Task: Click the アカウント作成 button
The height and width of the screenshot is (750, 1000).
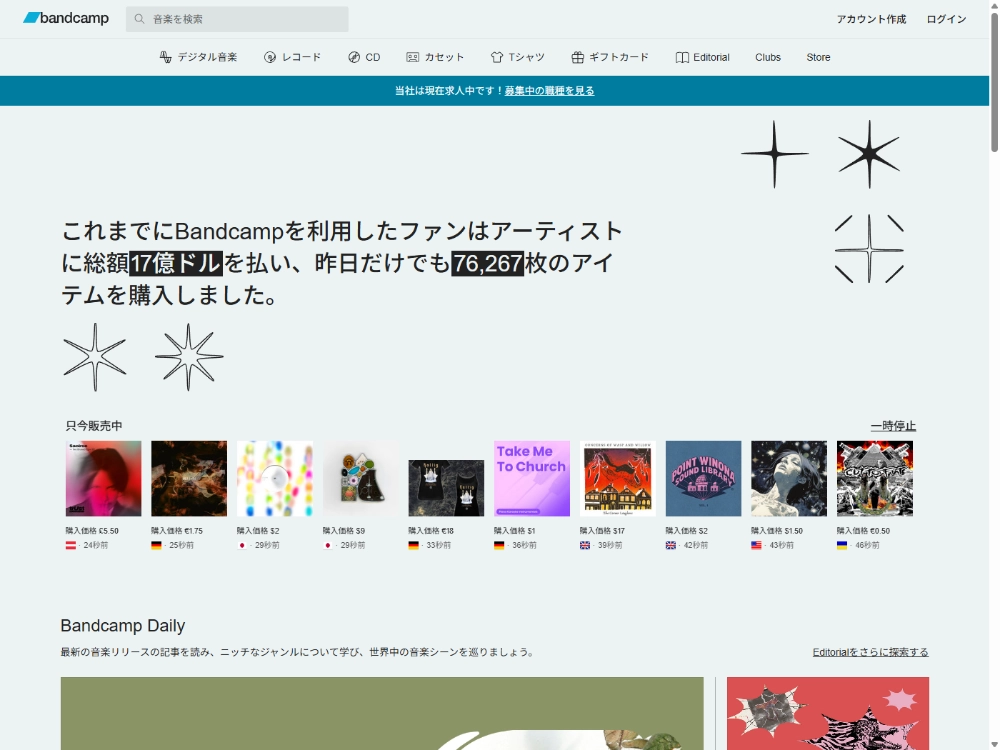Action: [x=873, y=18]
